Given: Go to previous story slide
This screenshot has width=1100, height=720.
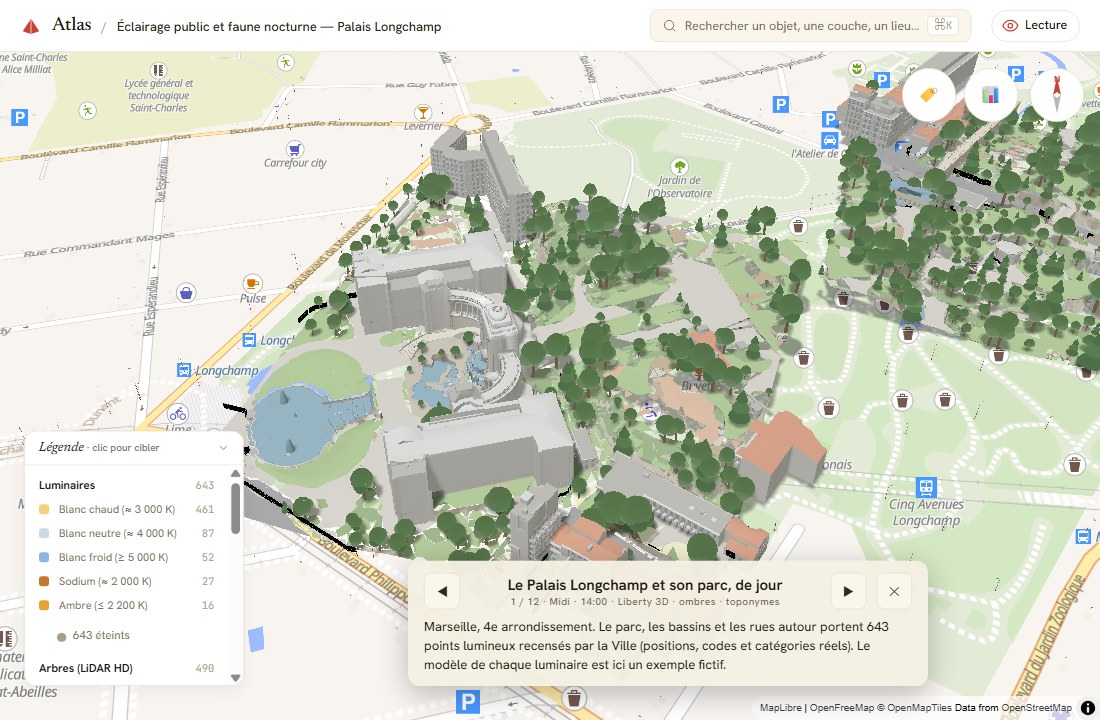Looking at the screenshot, I should (442, 591).
